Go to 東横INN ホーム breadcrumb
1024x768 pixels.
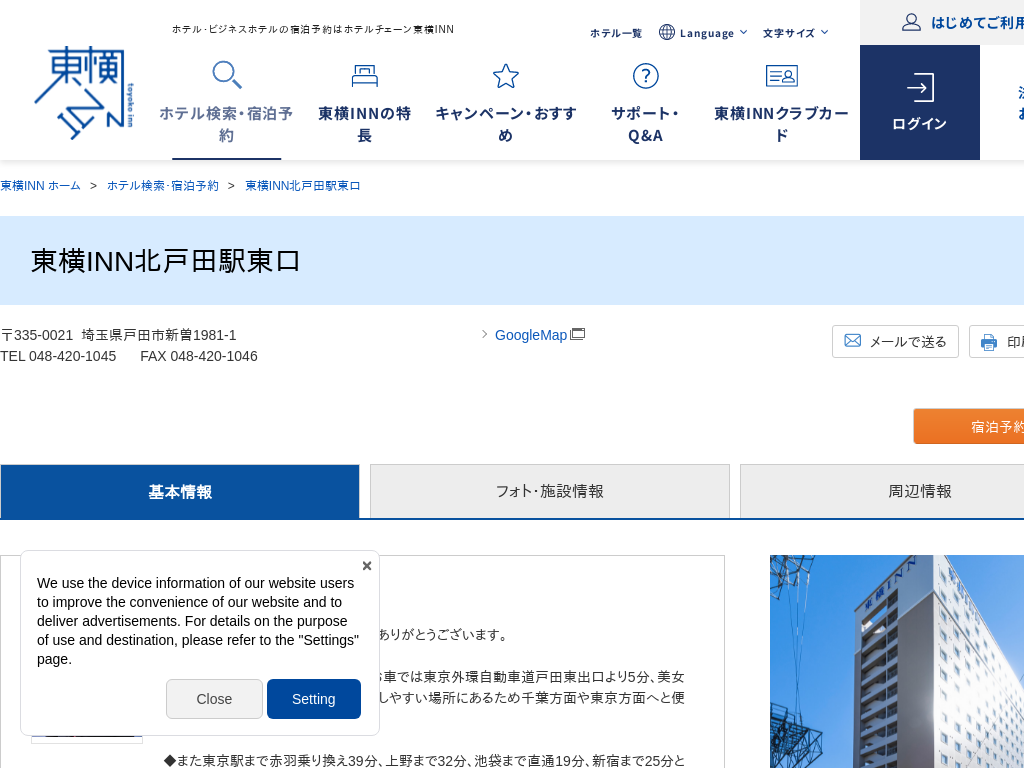pyautogui.click(x=40, y=185)
